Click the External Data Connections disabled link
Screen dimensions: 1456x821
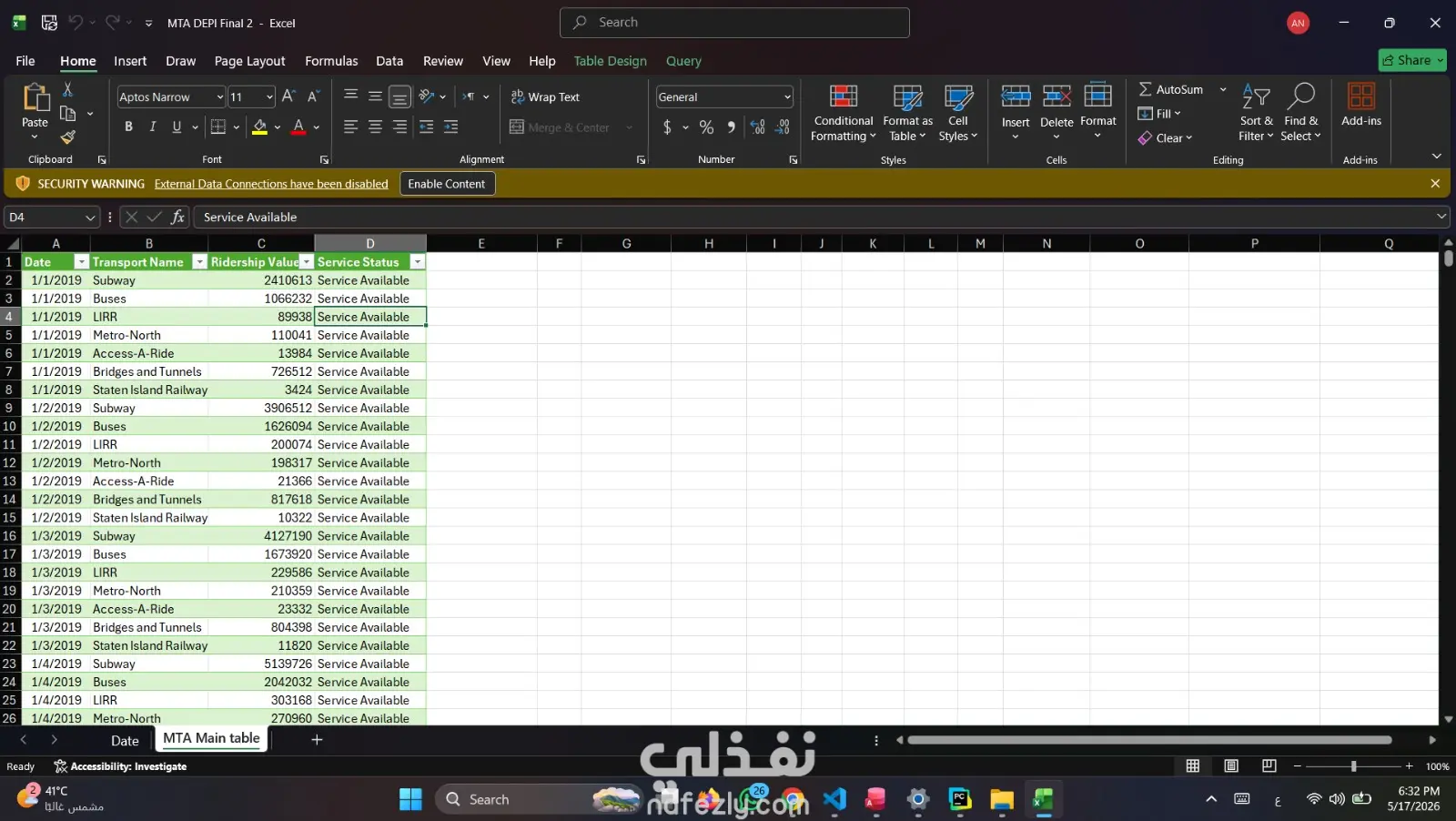[271, 184]
